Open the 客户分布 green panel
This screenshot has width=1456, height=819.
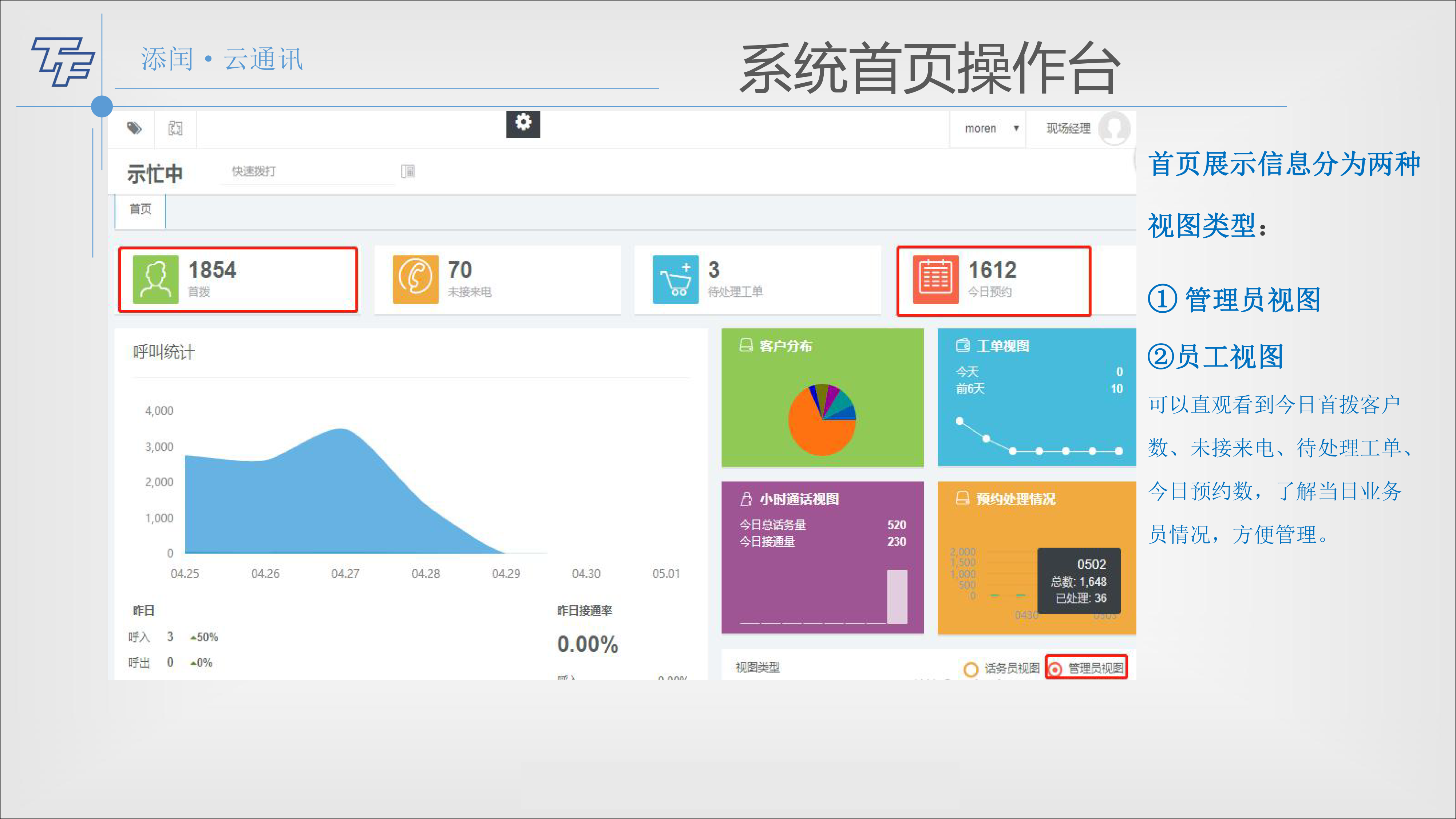[786, 346]
